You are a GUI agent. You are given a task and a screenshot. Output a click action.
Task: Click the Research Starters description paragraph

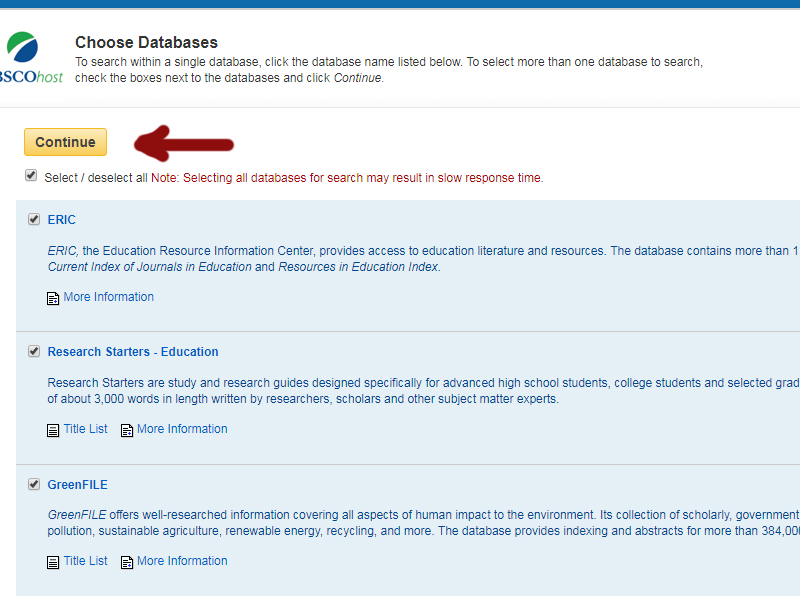click(x=423, y=391)
